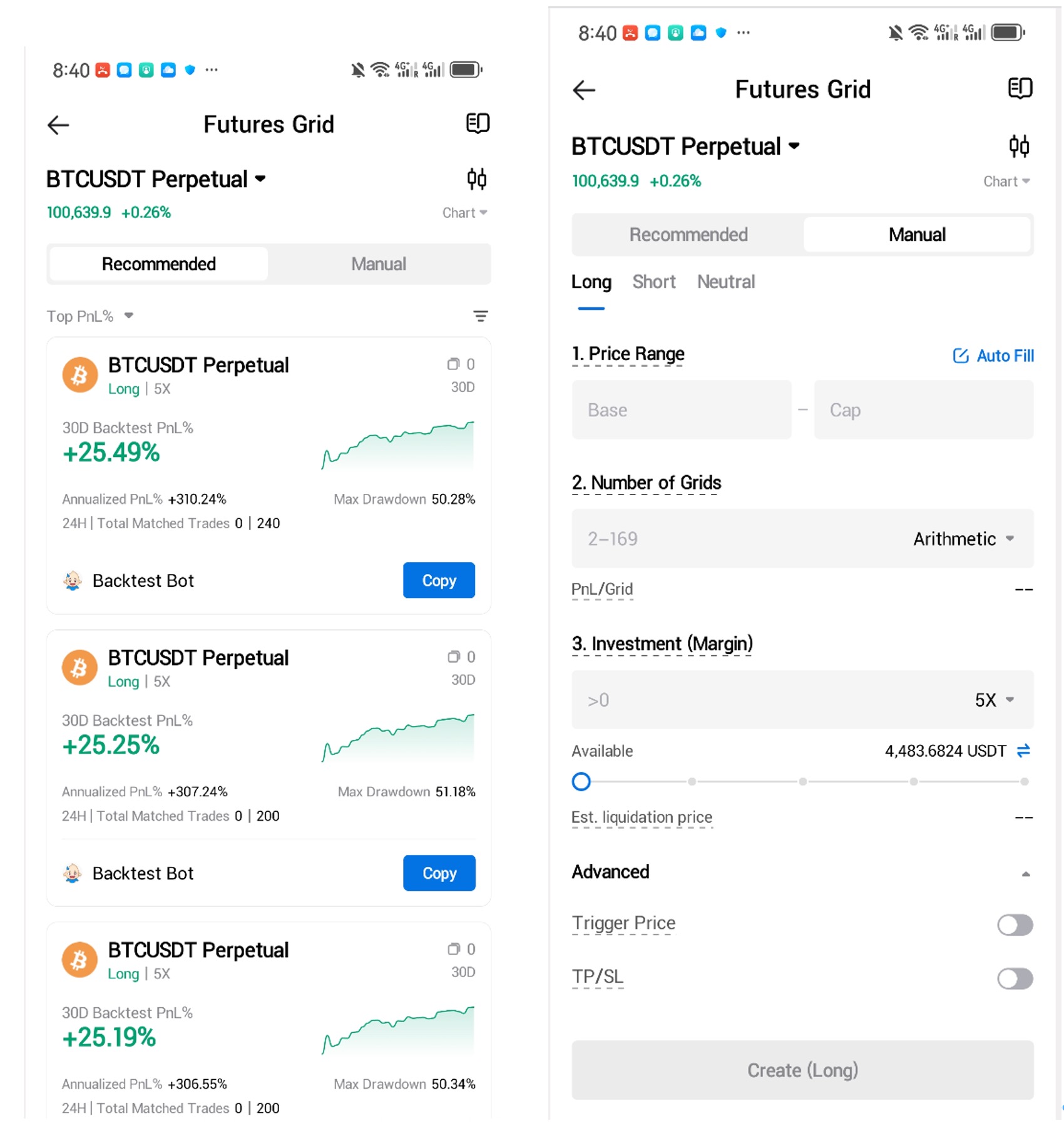Tap the Auto Fill edit icon

click(x=960, y=356)
